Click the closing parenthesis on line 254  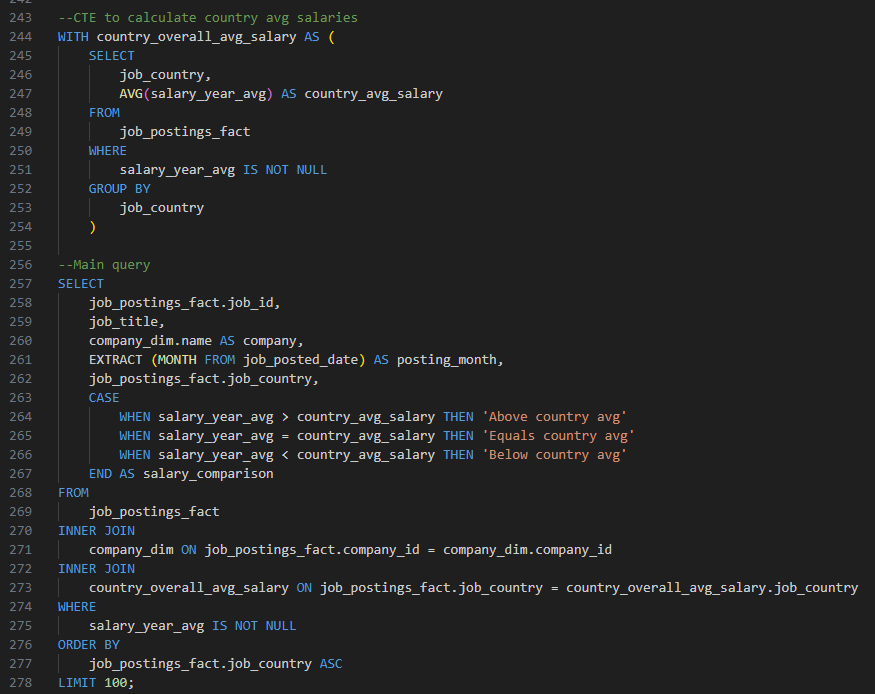(x=92, y=227)
